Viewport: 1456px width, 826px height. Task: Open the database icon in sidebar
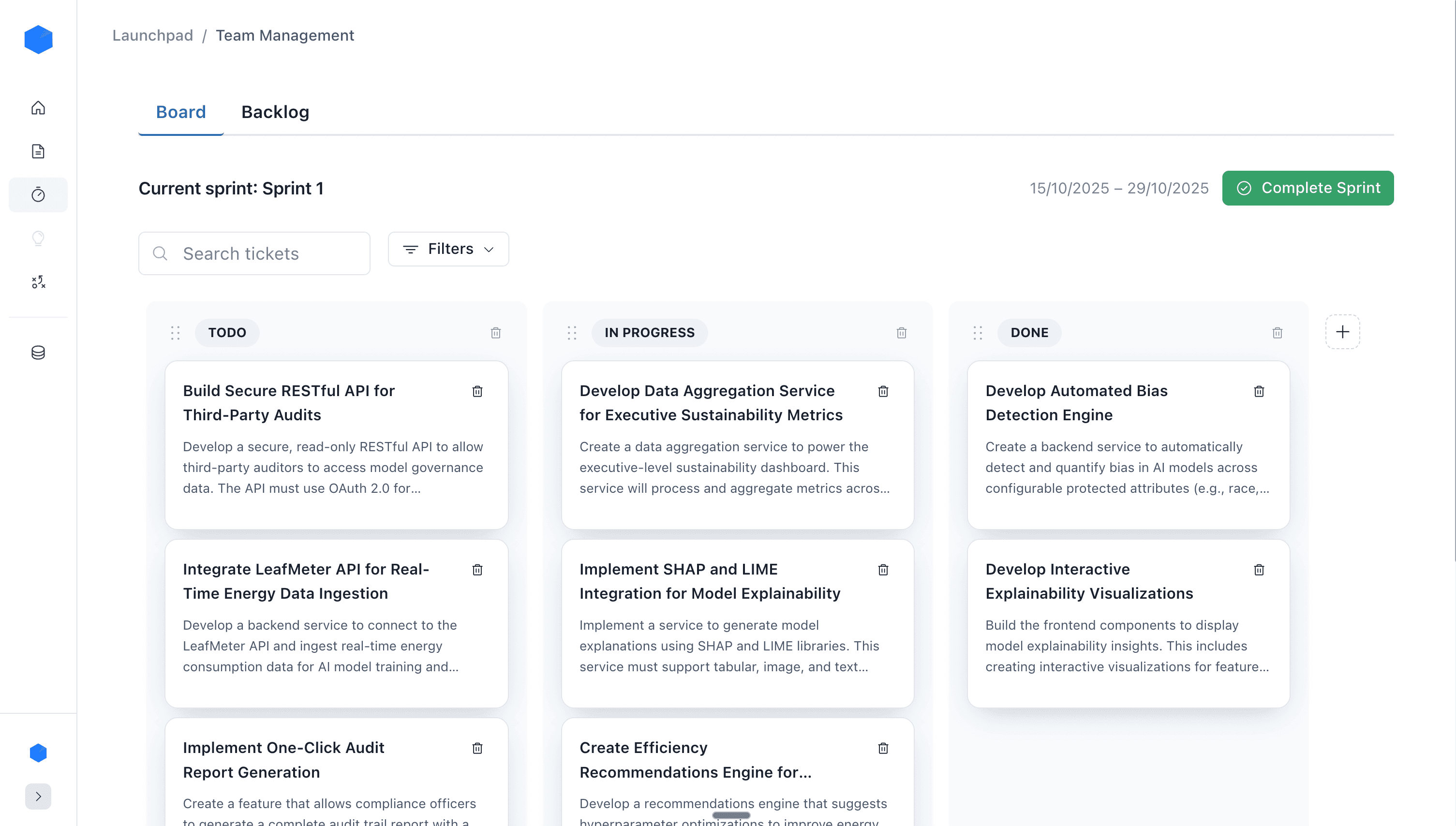(38, 352)
